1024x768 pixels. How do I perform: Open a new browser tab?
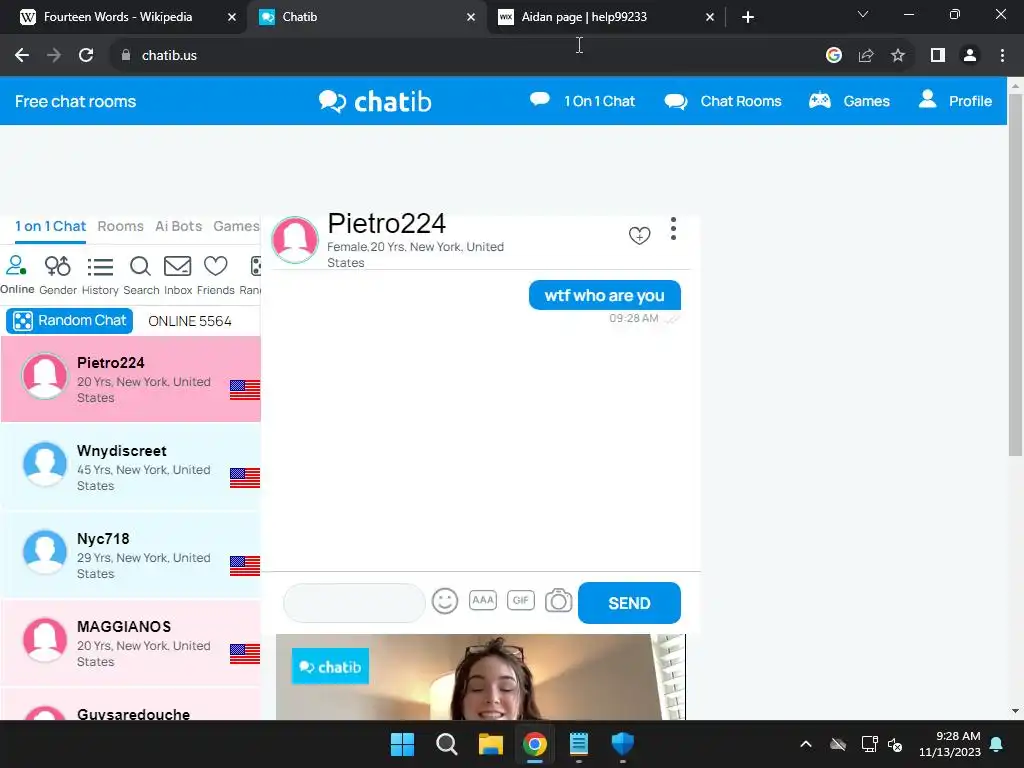point(748,17)
